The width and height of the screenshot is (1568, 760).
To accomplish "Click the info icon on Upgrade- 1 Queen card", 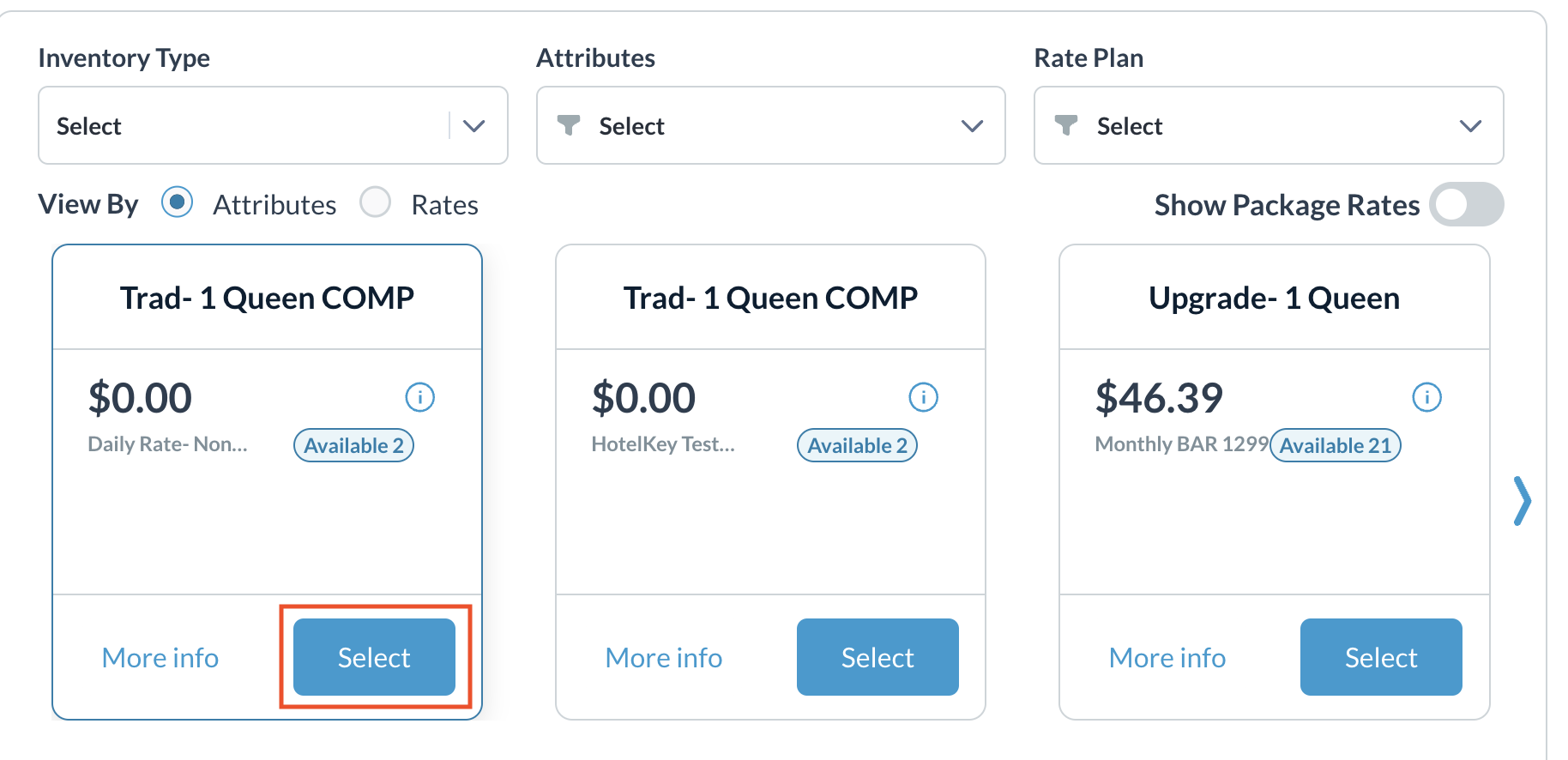I will [x=1426, y=396].
